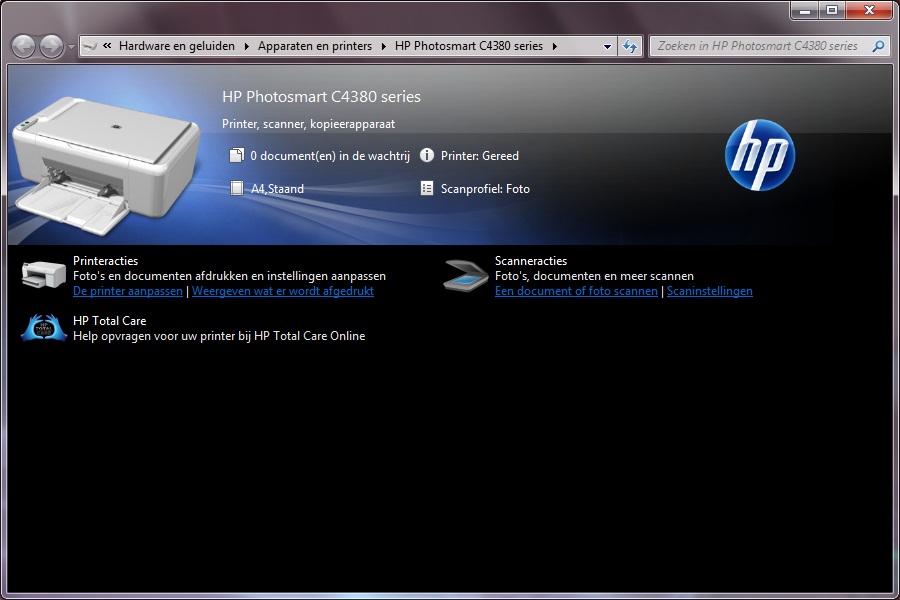The height and width of the screenshot is (600, 900).
Task: Open the Apparaten en printers breadcrumb
Action: [x=315, y=46]
